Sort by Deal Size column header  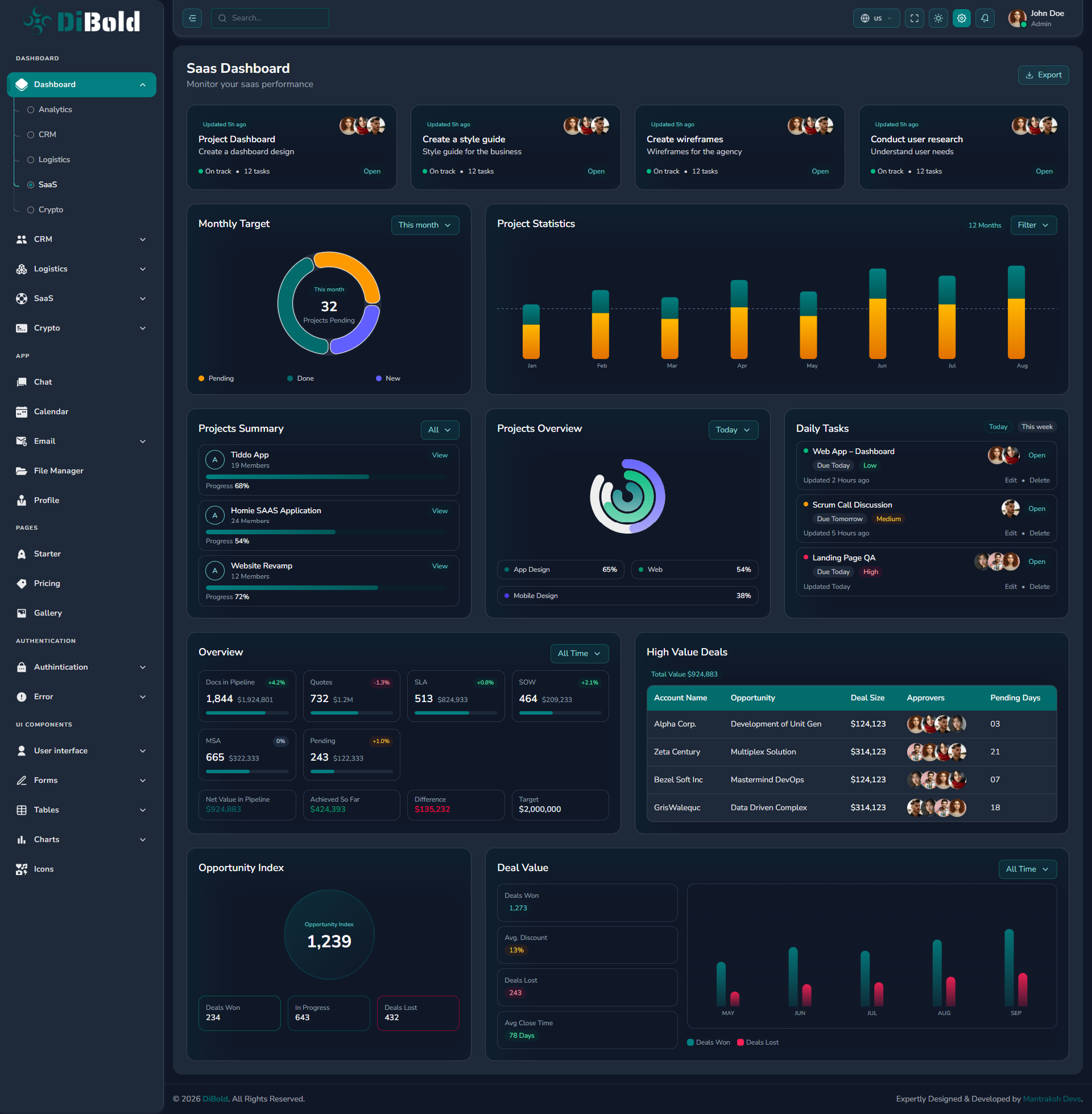[867, 698]
